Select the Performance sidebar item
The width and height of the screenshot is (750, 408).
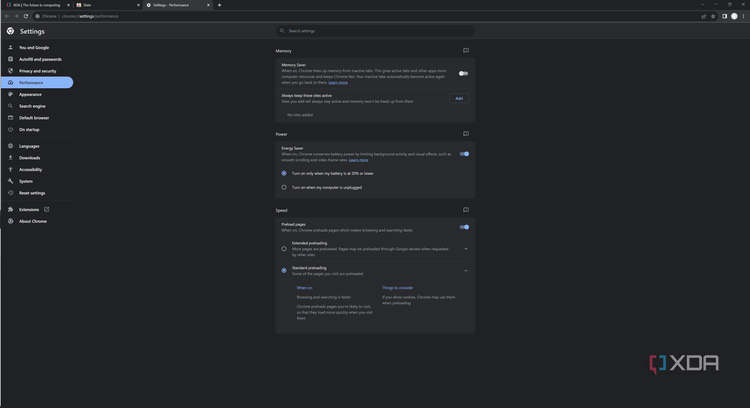[x=37, y=83]
